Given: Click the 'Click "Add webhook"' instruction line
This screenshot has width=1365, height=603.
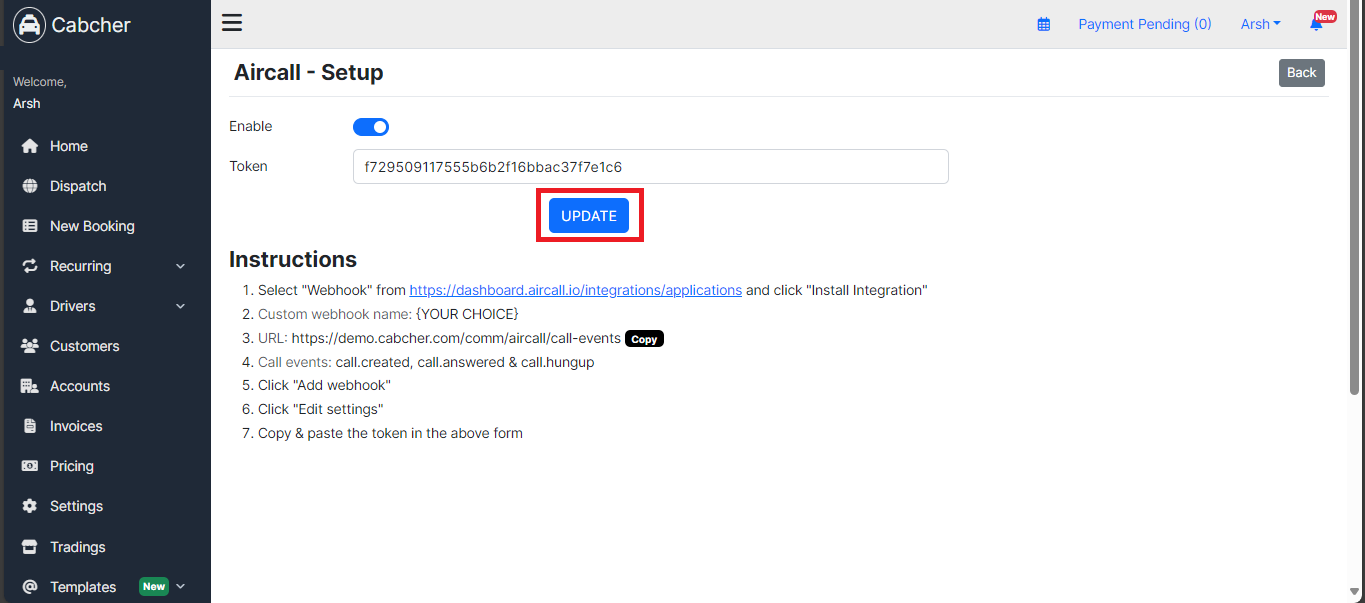Looking at the screenshot, I should (x=324, y=385).
